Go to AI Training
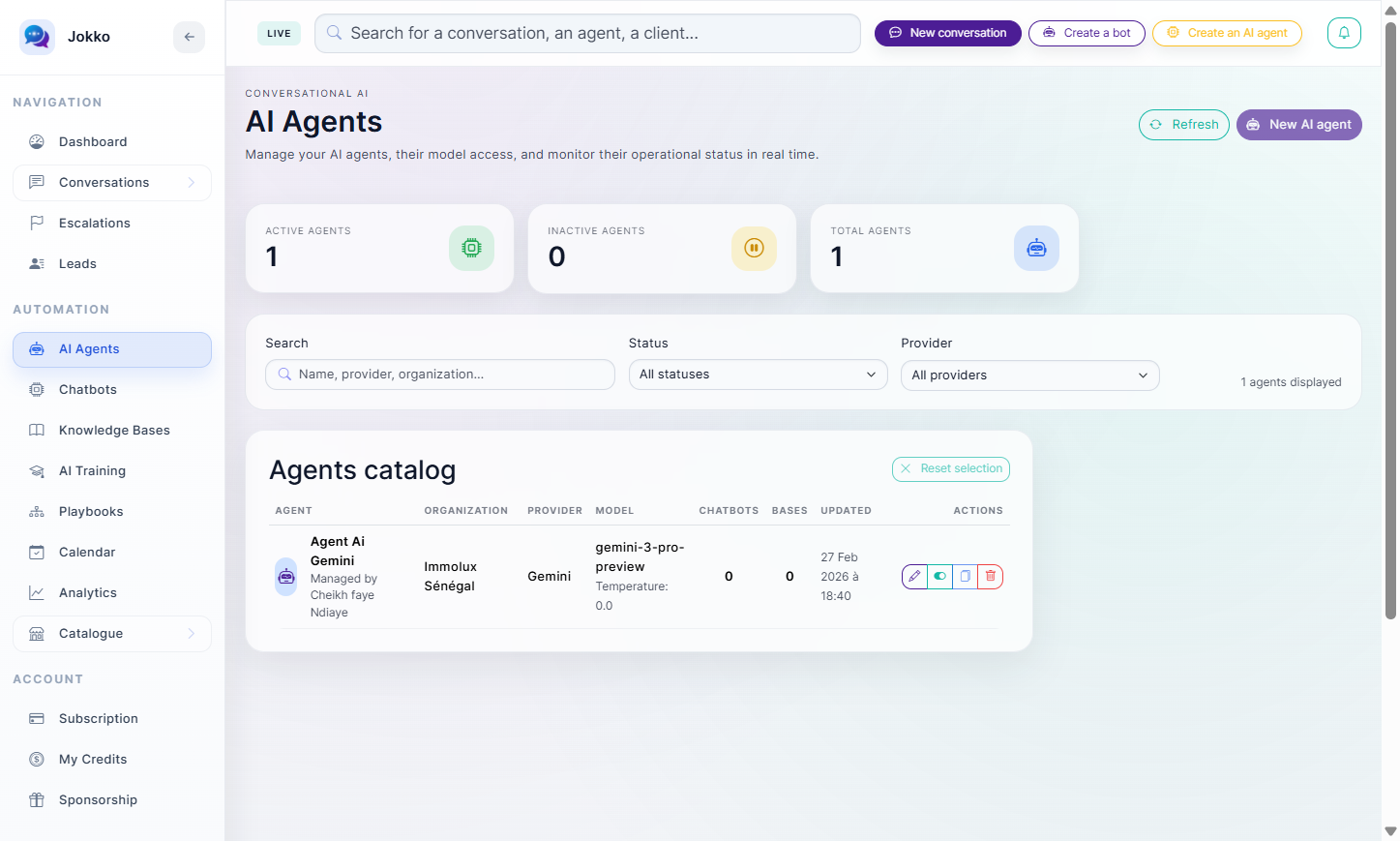1400x841 pixels. (112, 471)
